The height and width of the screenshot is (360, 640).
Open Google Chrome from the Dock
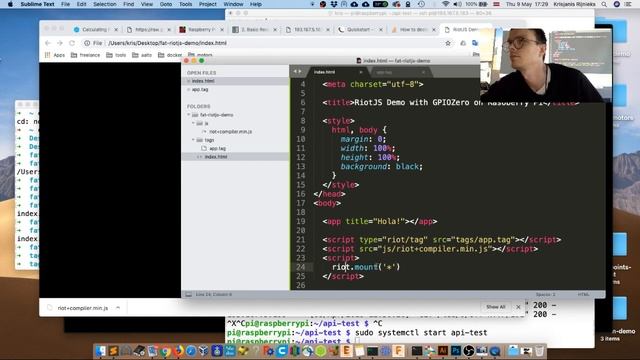(x=165, y=351)
